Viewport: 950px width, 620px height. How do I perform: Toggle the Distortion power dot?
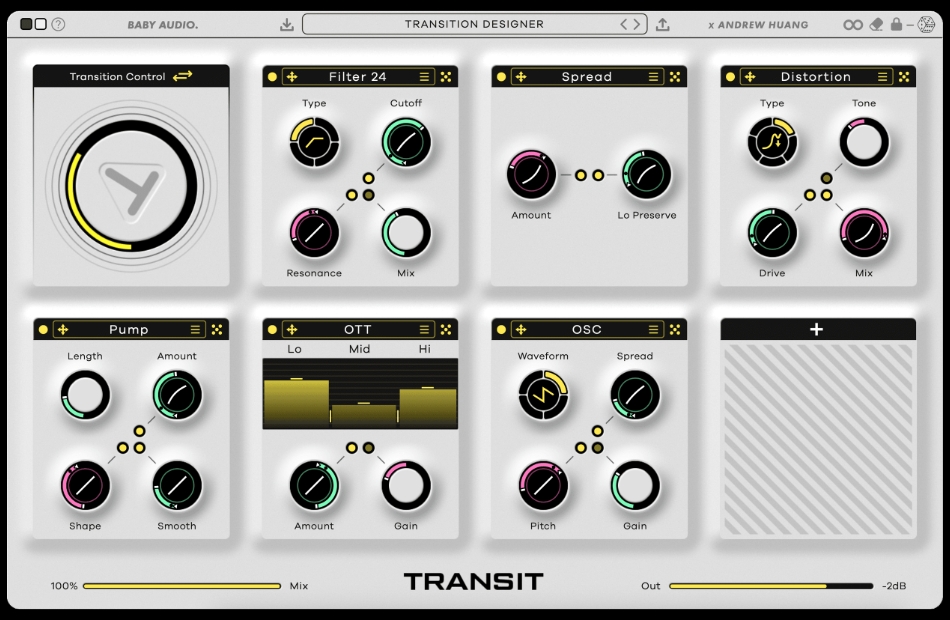coord(730,76)
